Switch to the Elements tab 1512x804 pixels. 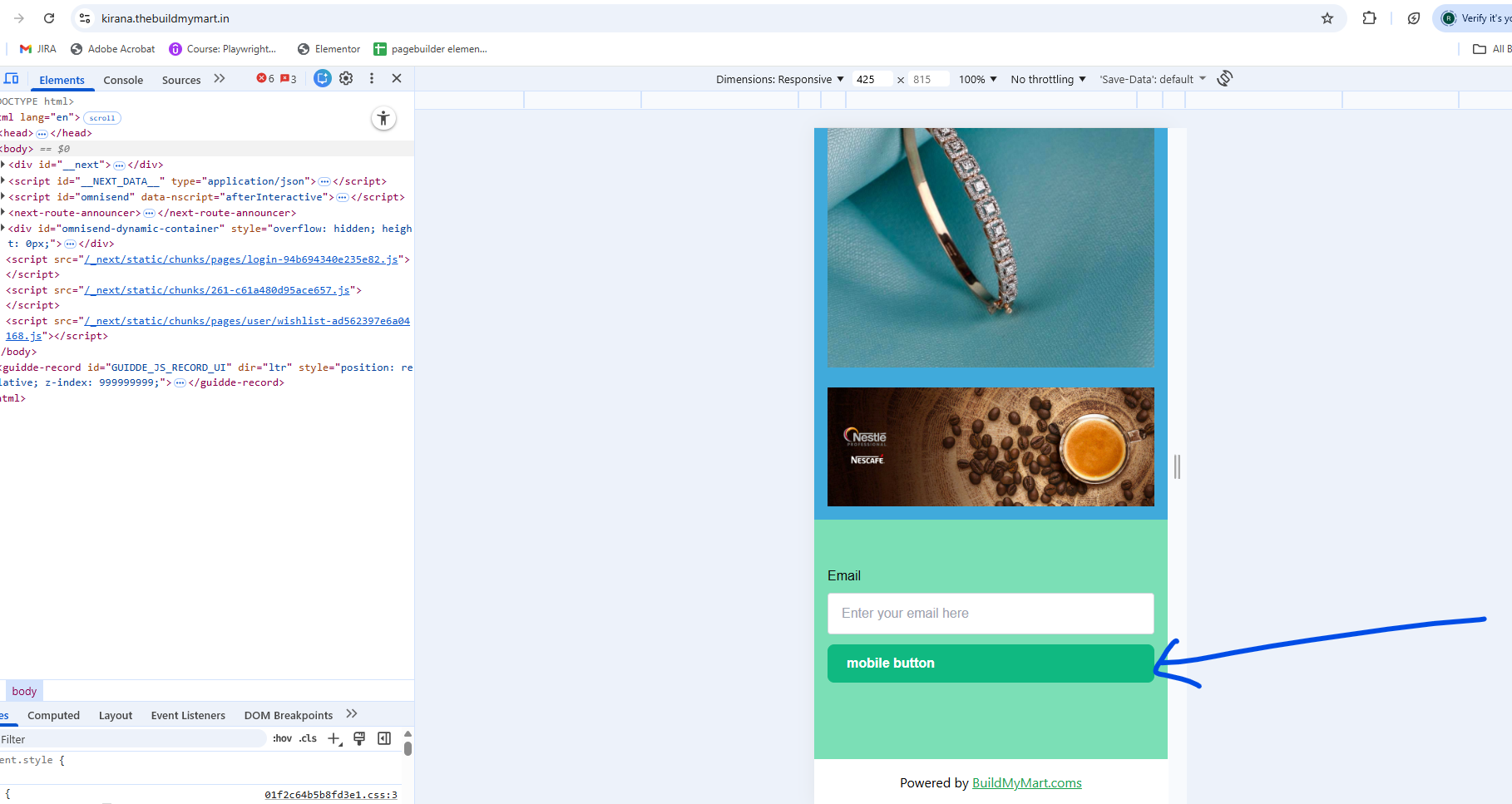coord(62,80)
